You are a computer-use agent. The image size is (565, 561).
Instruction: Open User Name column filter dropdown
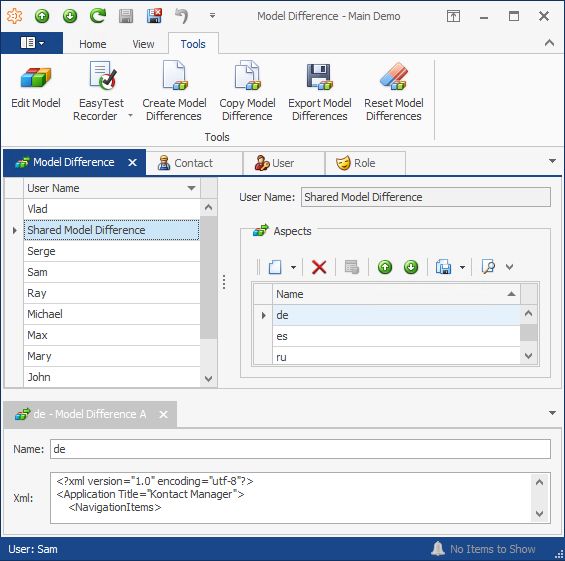click(191, 188)
